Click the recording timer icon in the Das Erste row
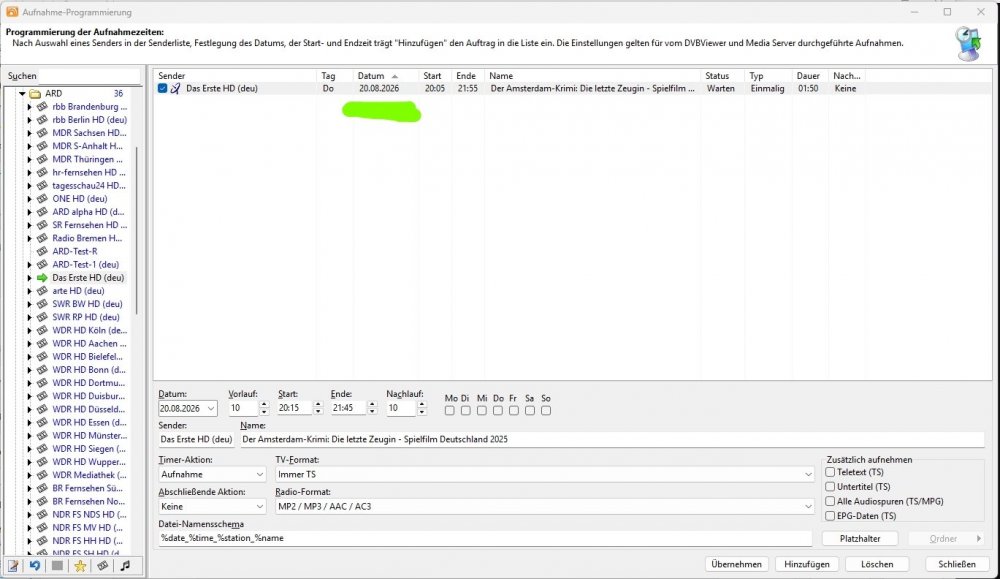Viewport: 1000px width, 579px height. pos(175,89)
